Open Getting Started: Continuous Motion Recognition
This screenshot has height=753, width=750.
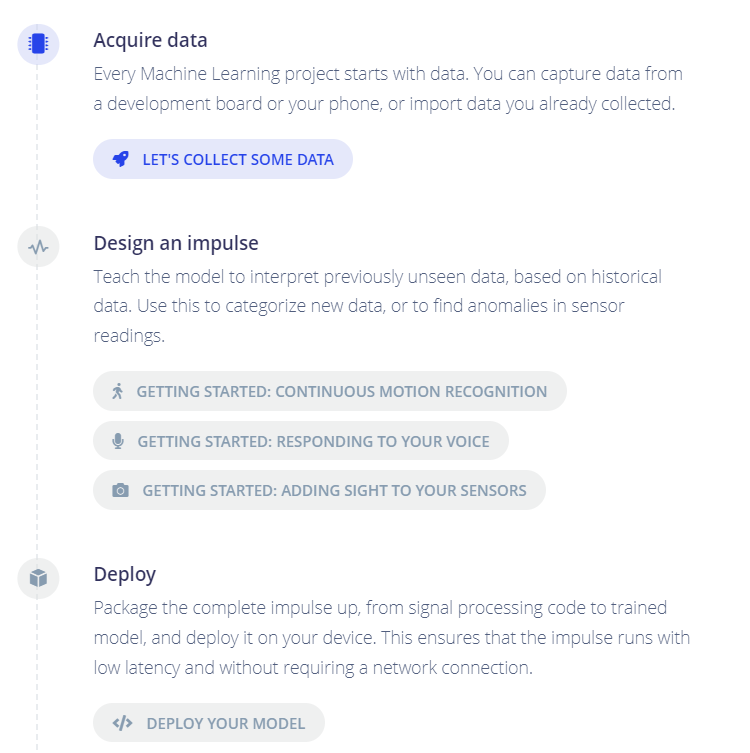(x=330, y=391)
